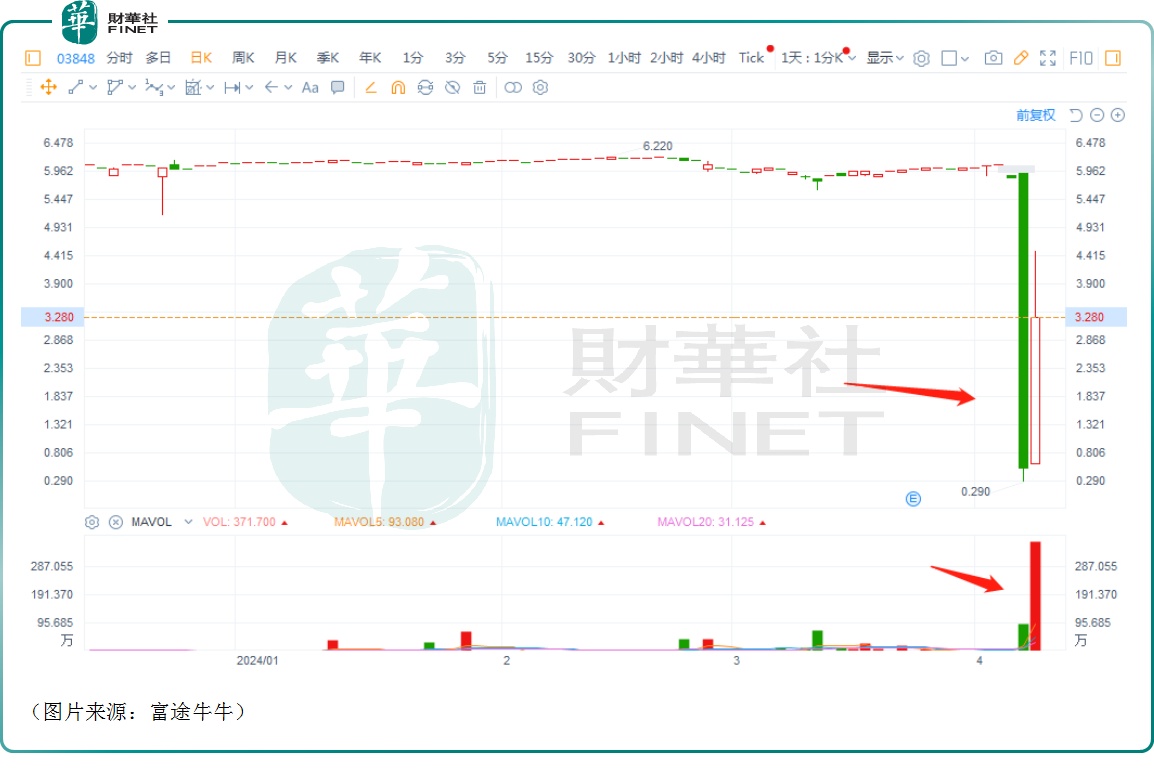Hide all drawings with eye-slash icon

(x=452, y=88)
